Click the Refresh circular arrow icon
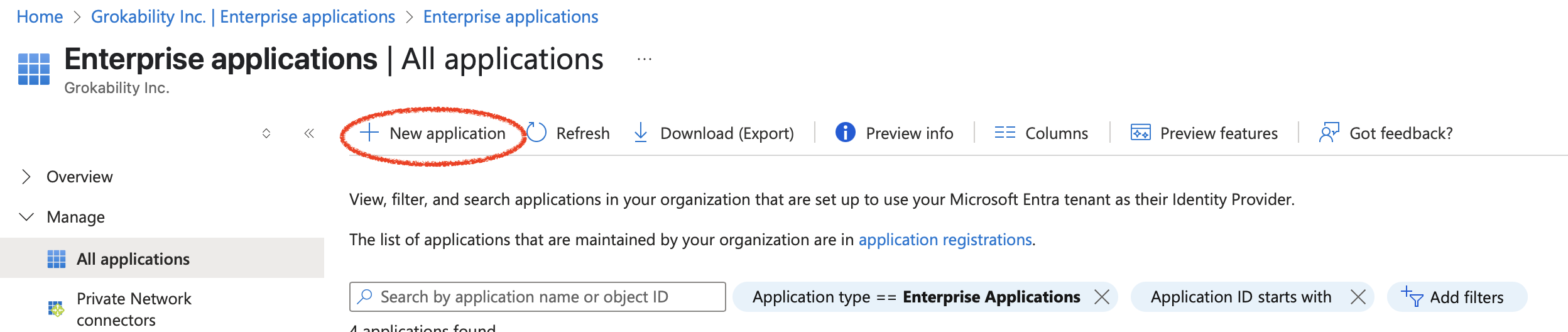The image size is (1568, 332). pos(536,133)
